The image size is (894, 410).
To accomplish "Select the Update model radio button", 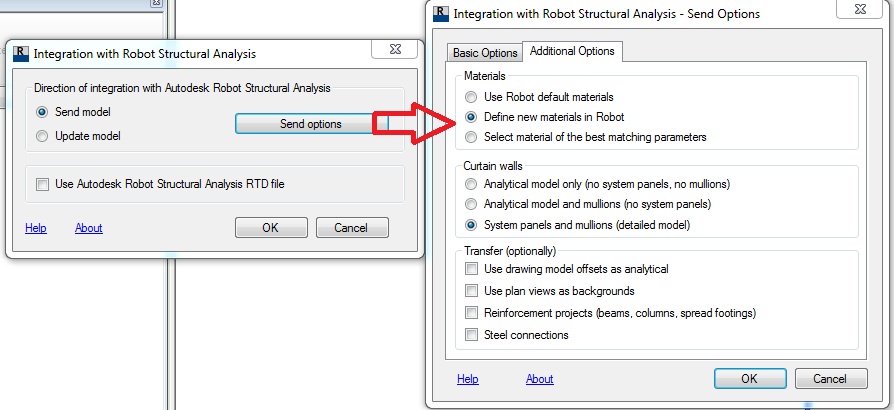I will pyautogui.click(x=42, y=136).
